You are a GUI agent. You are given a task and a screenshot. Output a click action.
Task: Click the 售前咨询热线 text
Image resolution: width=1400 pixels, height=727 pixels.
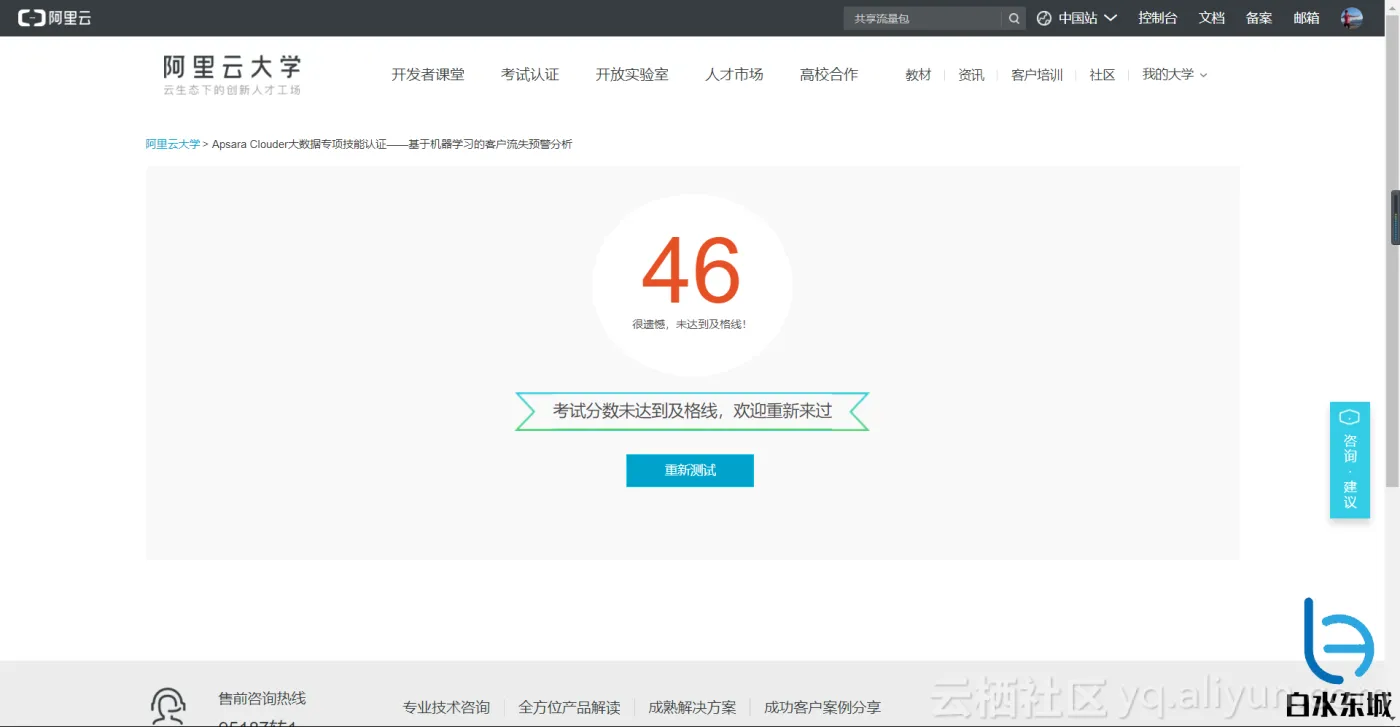click(x=262, y=698)
